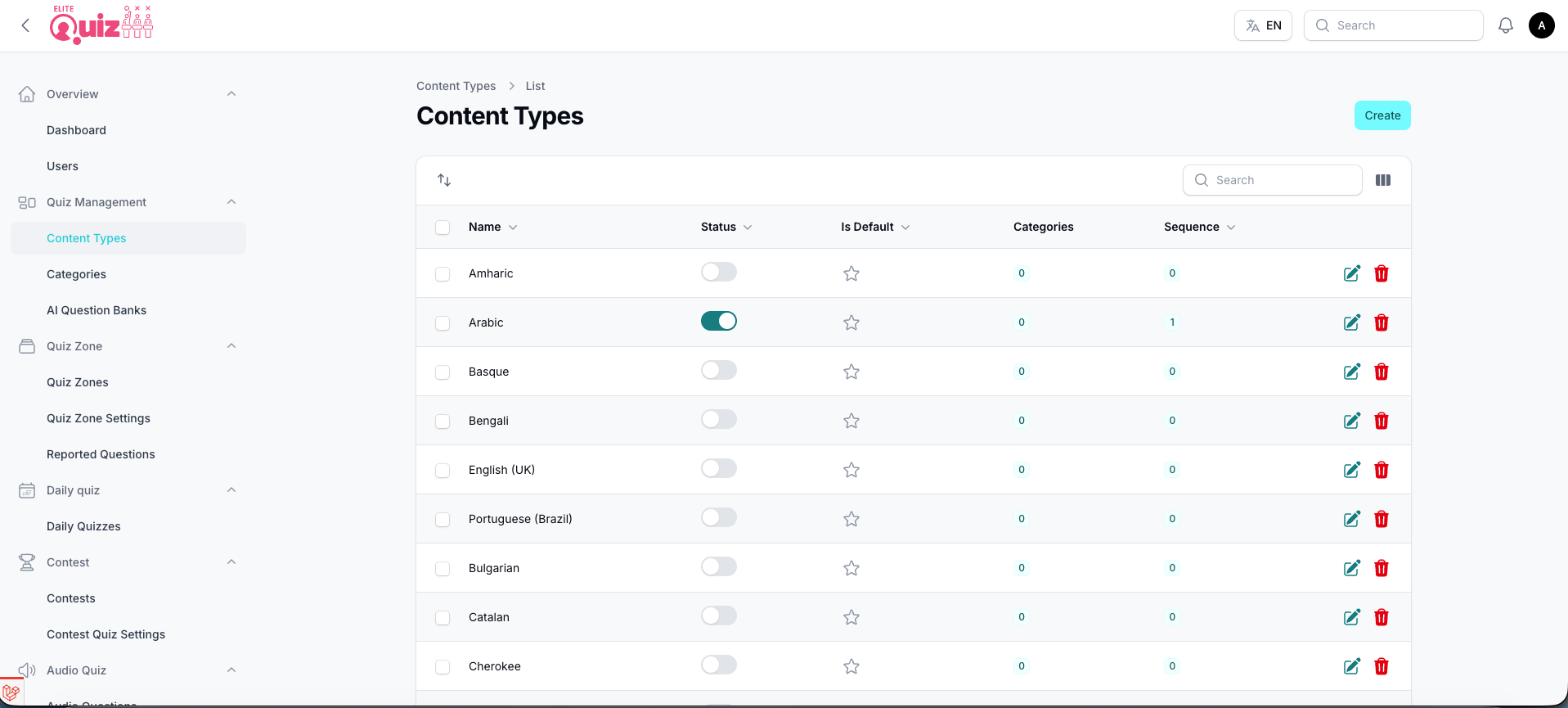This screenshot has height=708, width=1568.
Task: Collapse the Audio Quiz group
Action: (x=231, y=670)
